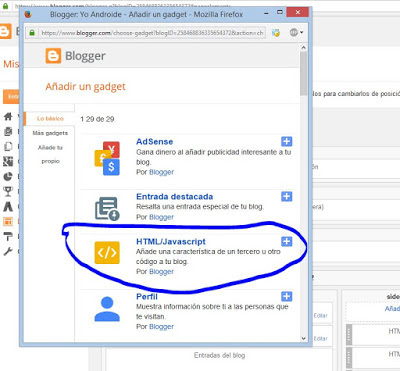Click the HTML/Javascript code icon
The height and width of the screenshot is (371, 400).
pos(107,252)
